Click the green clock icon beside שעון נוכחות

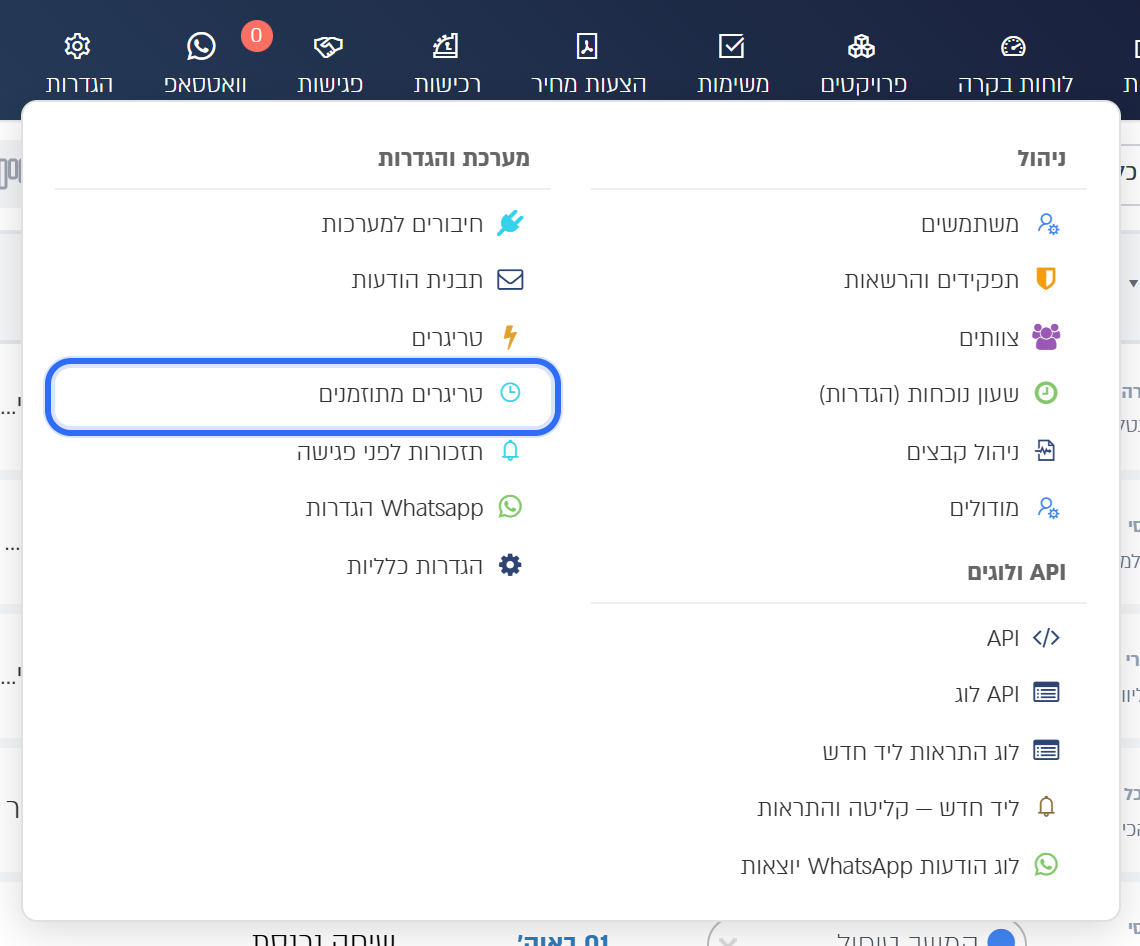(1046, 393)
